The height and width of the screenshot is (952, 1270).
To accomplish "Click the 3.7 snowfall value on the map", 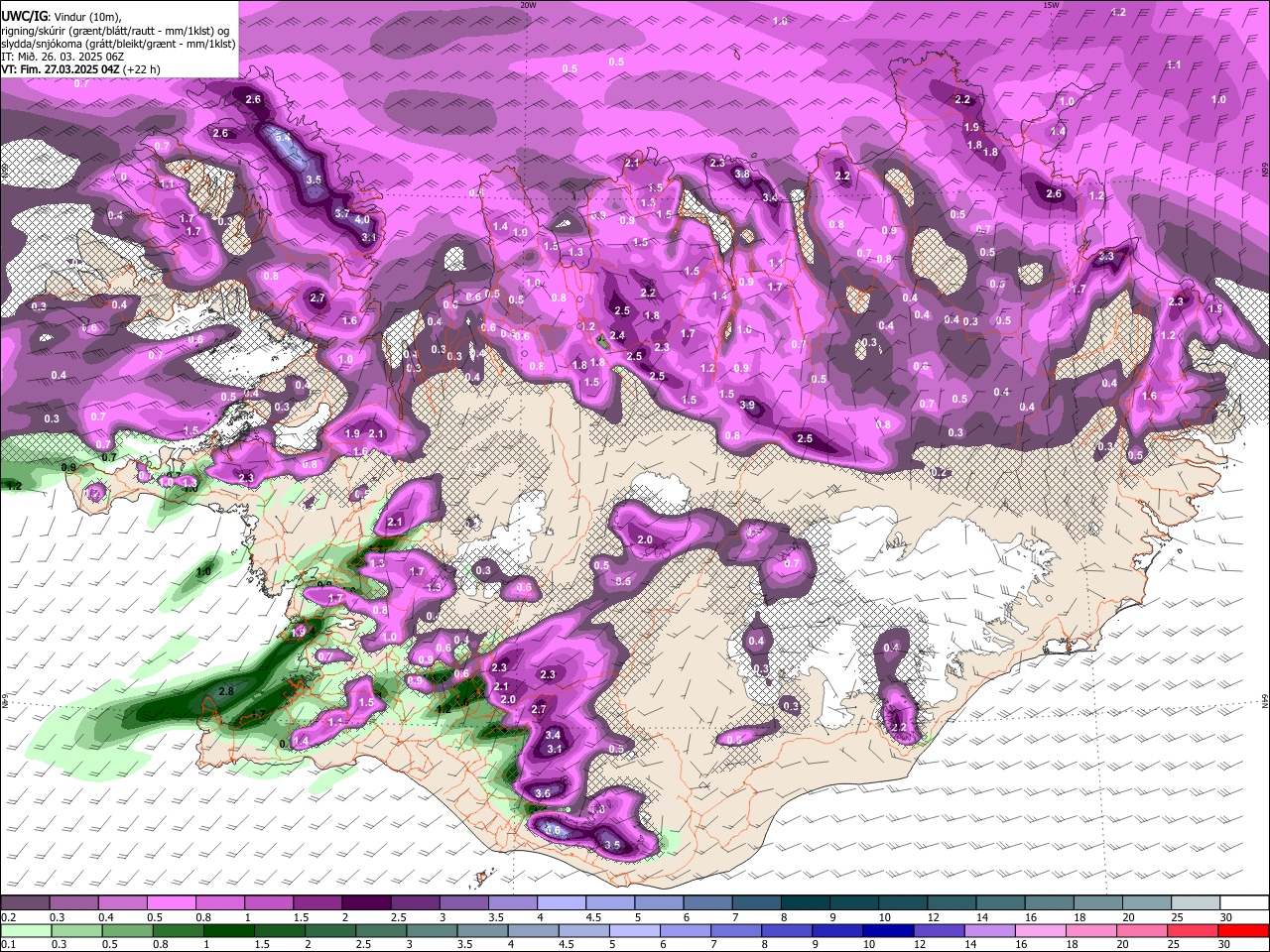I will point(341,213).
